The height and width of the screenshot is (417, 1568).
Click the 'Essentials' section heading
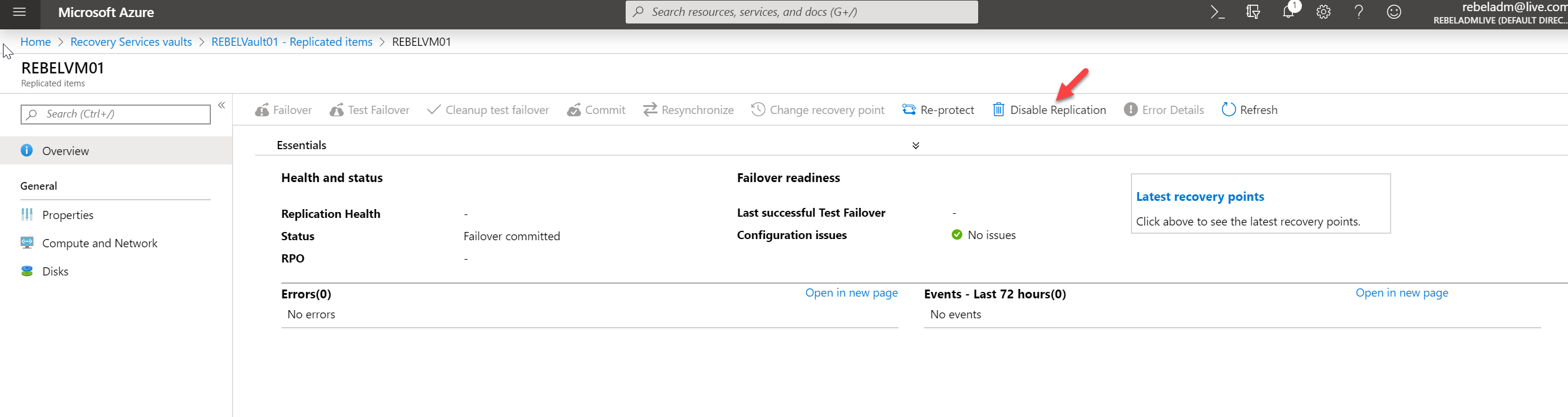pos(301,145)
